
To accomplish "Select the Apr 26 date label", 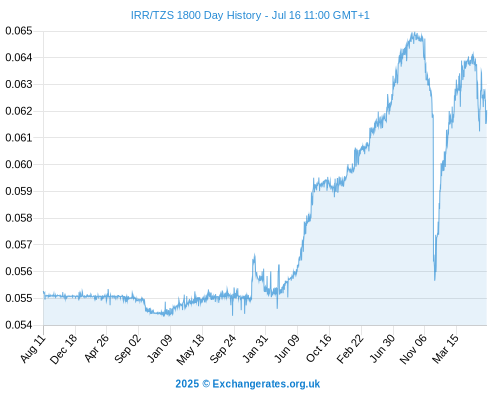I will pyautogui.click(x=96, y=348).
